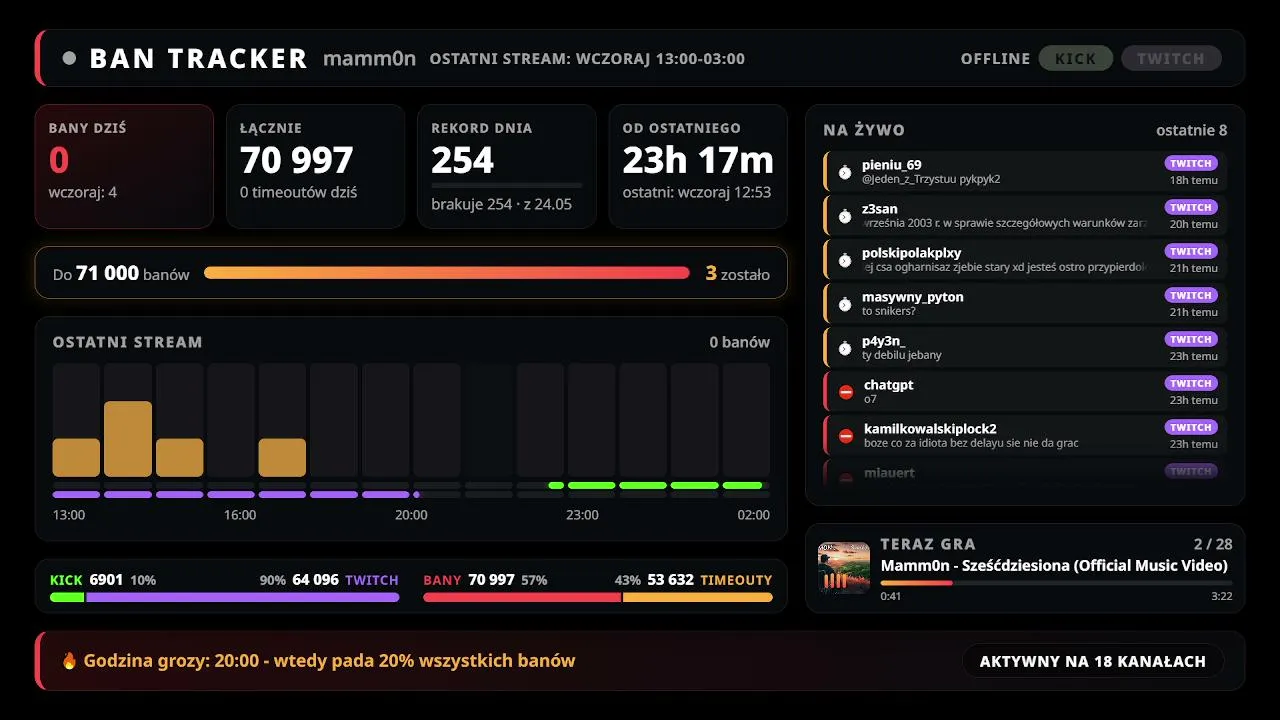1280x720 pixels.
Task: Click the 13:00 time label on chart
Action: [x=69, y=515]
